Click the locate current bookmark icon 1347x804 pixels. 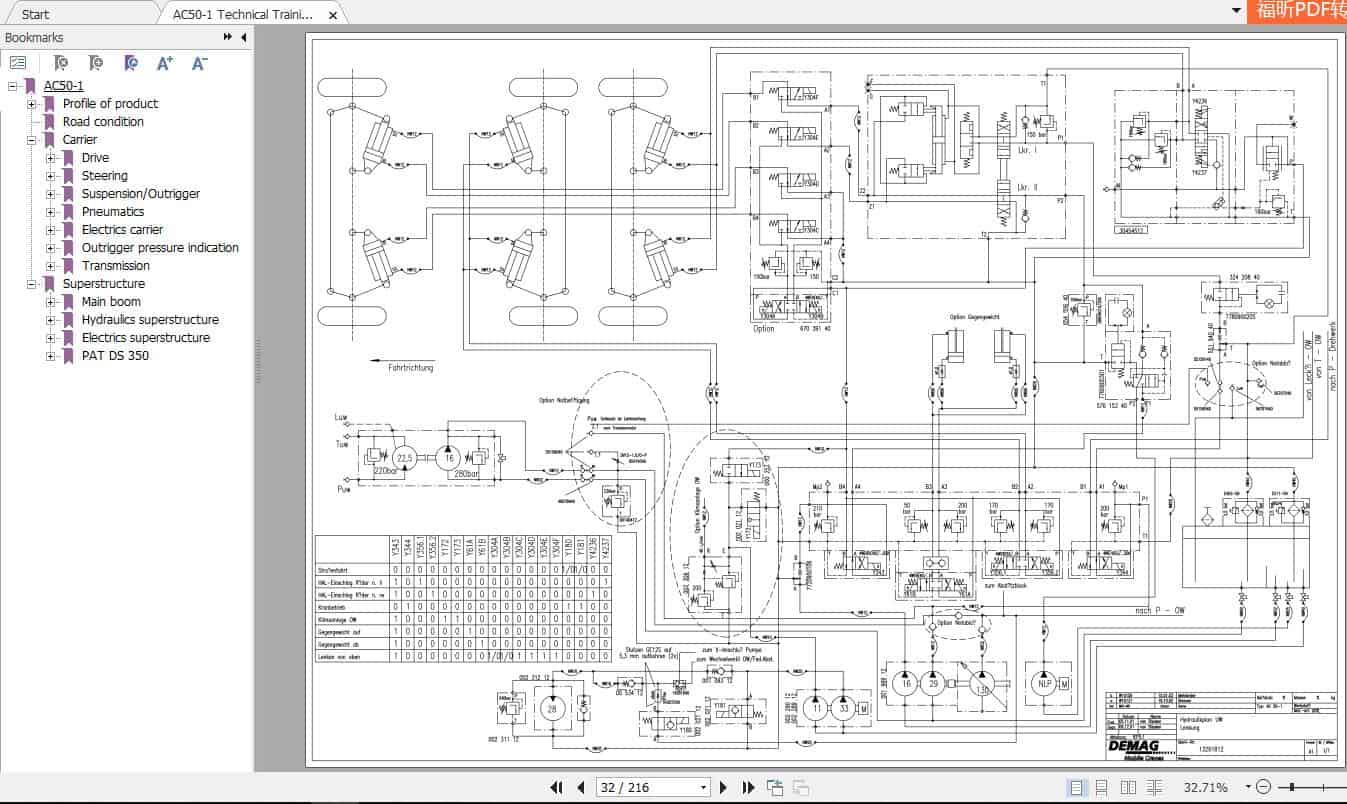pos(129,62)
